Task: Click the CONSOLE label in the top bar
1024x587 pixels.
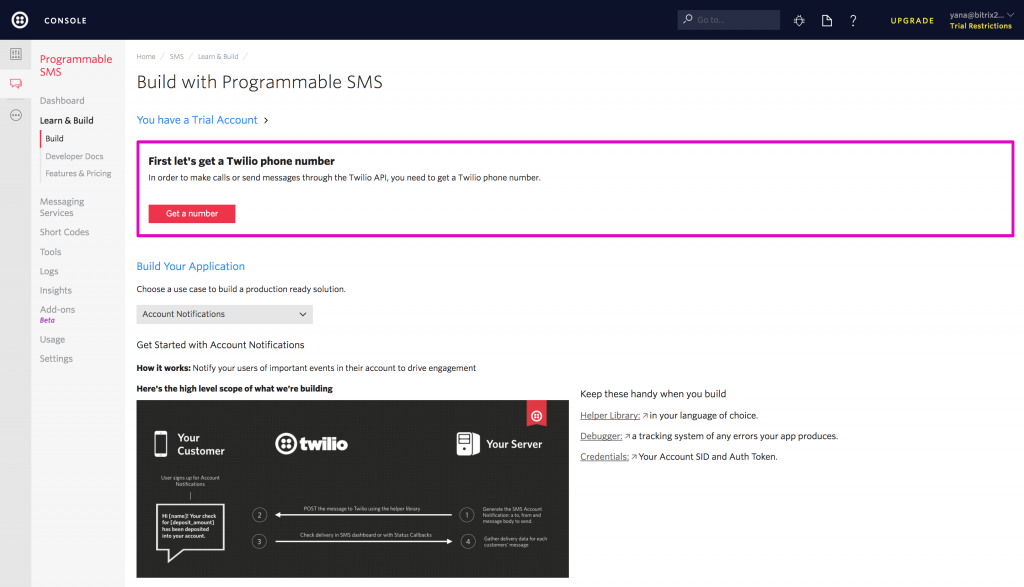Action: [65, 21]
